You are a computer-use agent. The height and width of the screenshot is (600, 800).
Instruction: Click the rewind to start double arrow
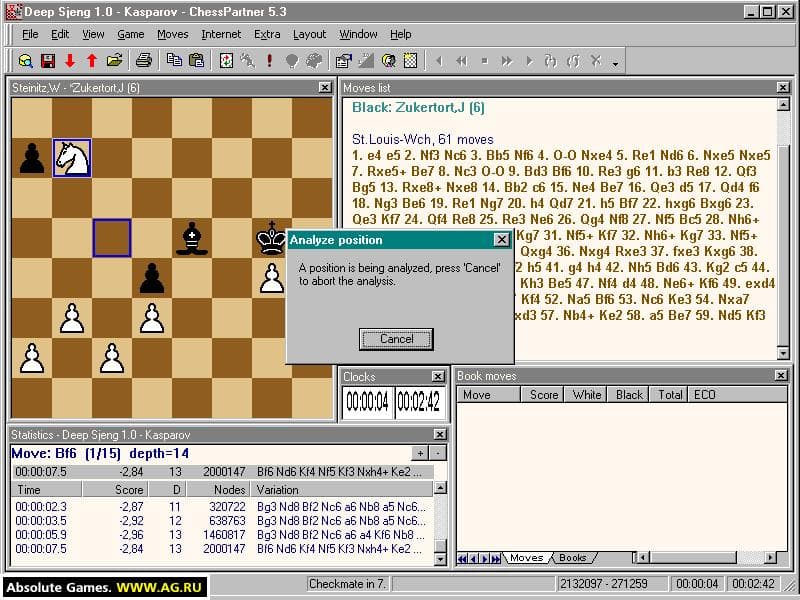tap(462, 61)
